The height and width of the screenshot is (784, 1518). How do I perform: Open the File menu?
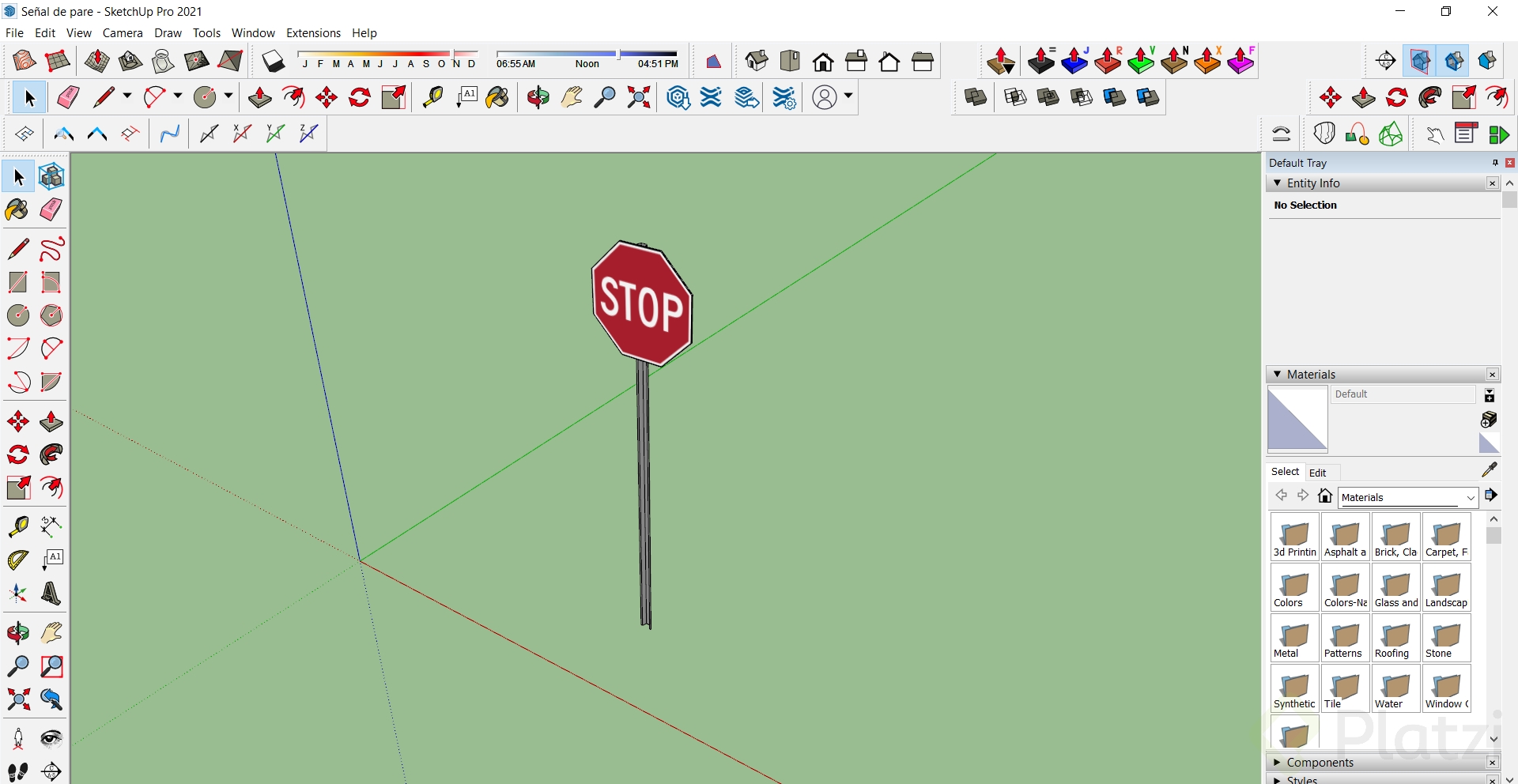click(x=14, y=33)
